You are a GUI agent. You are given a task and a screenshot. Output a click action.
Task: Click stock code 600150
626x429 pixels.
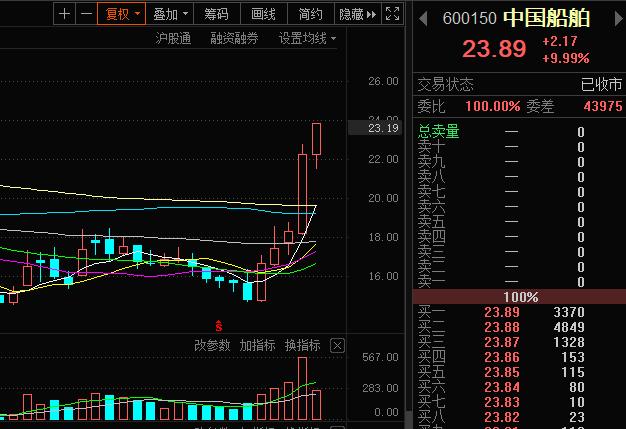pyautogui.click(x=470, y=18)
